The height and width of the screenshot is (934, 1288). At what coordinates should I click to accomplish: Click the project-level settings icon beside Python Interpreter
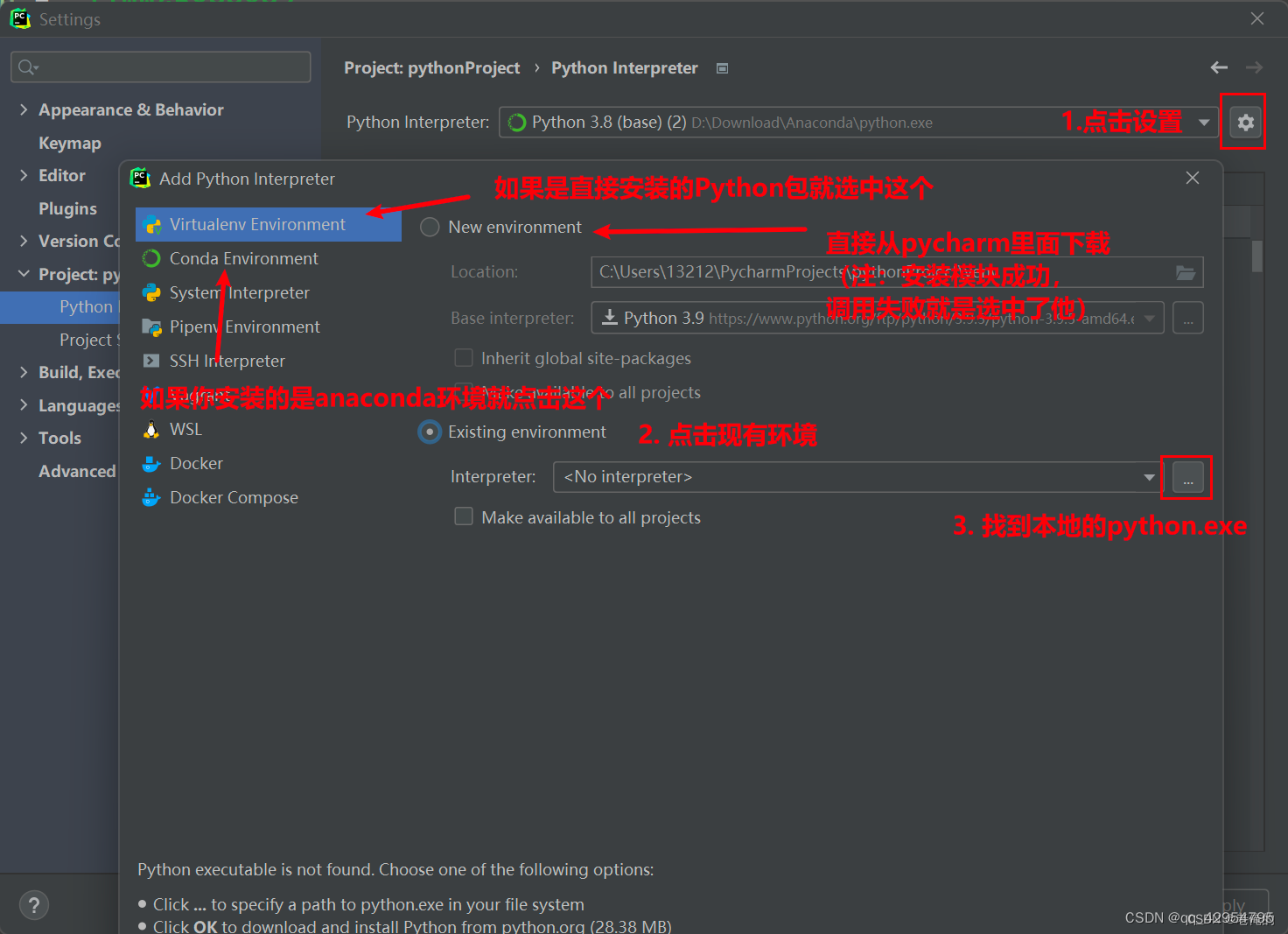point(722,68)
